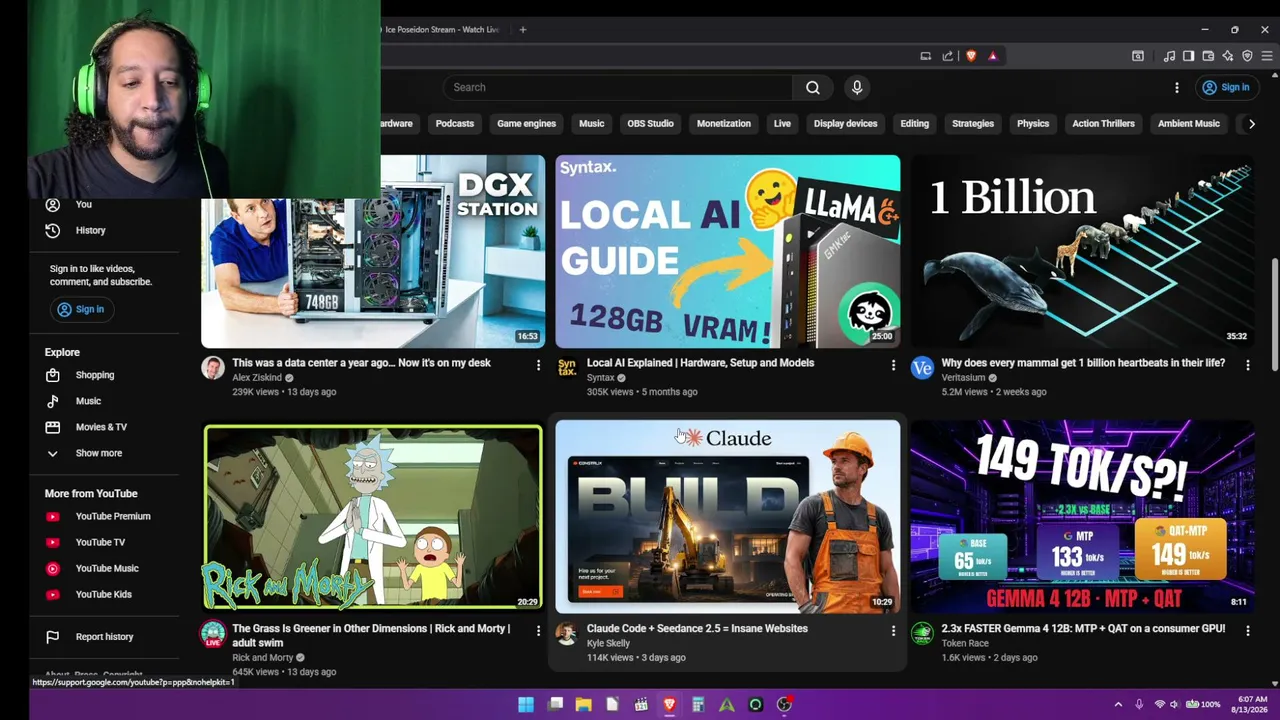Click the sidebar Sign in button
Screen dimensions: 1280x720
coord(80,309)
